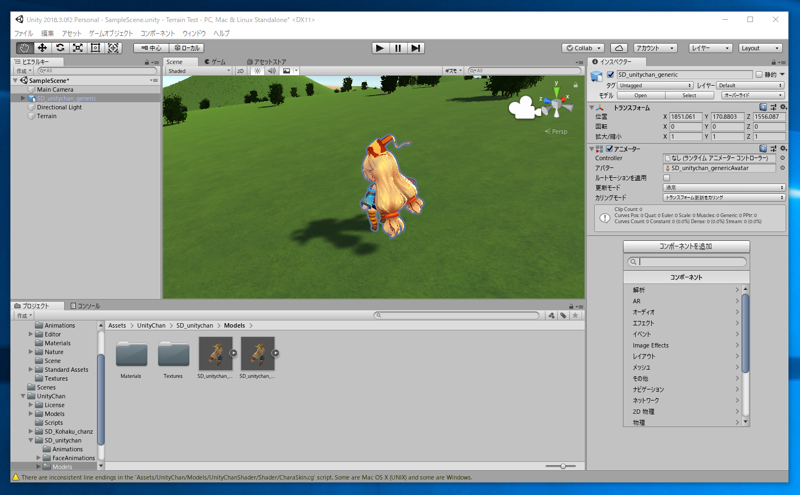Toggle Hierarchy panel lock icon
The height and width of the screenshot is (495, 800).
[x=147, y=62]
